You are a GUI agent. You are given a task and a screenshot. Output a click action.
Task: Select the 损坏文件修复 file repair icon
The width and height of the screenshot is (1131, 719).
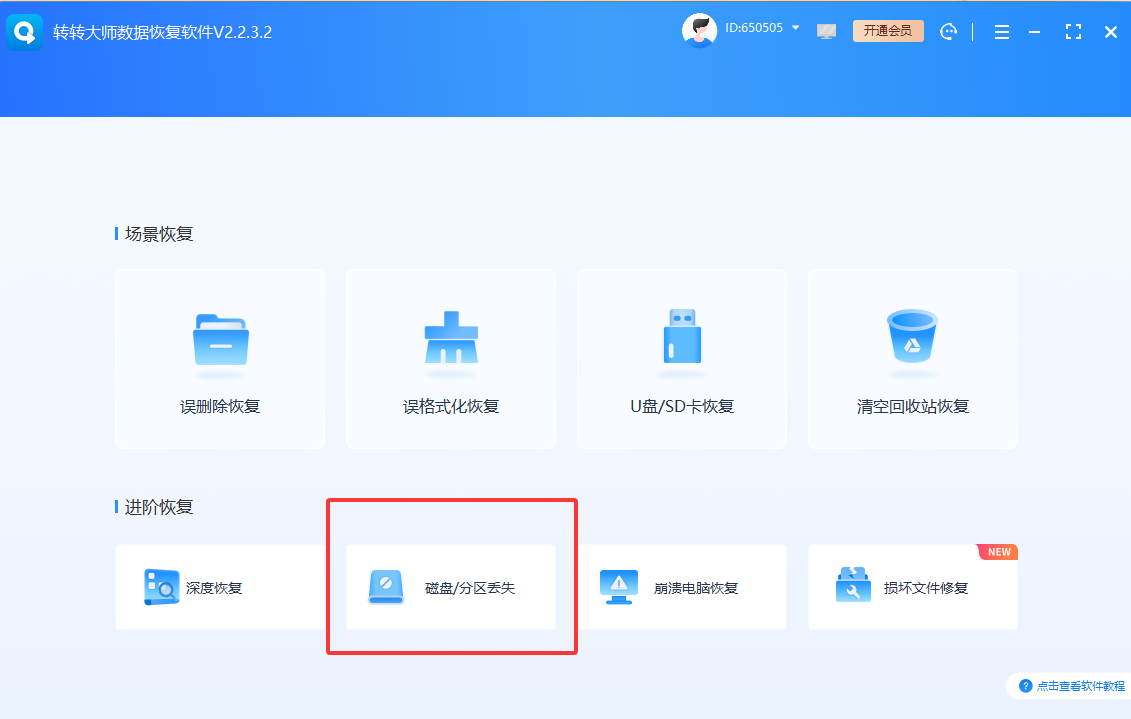[x=851, y=587]
